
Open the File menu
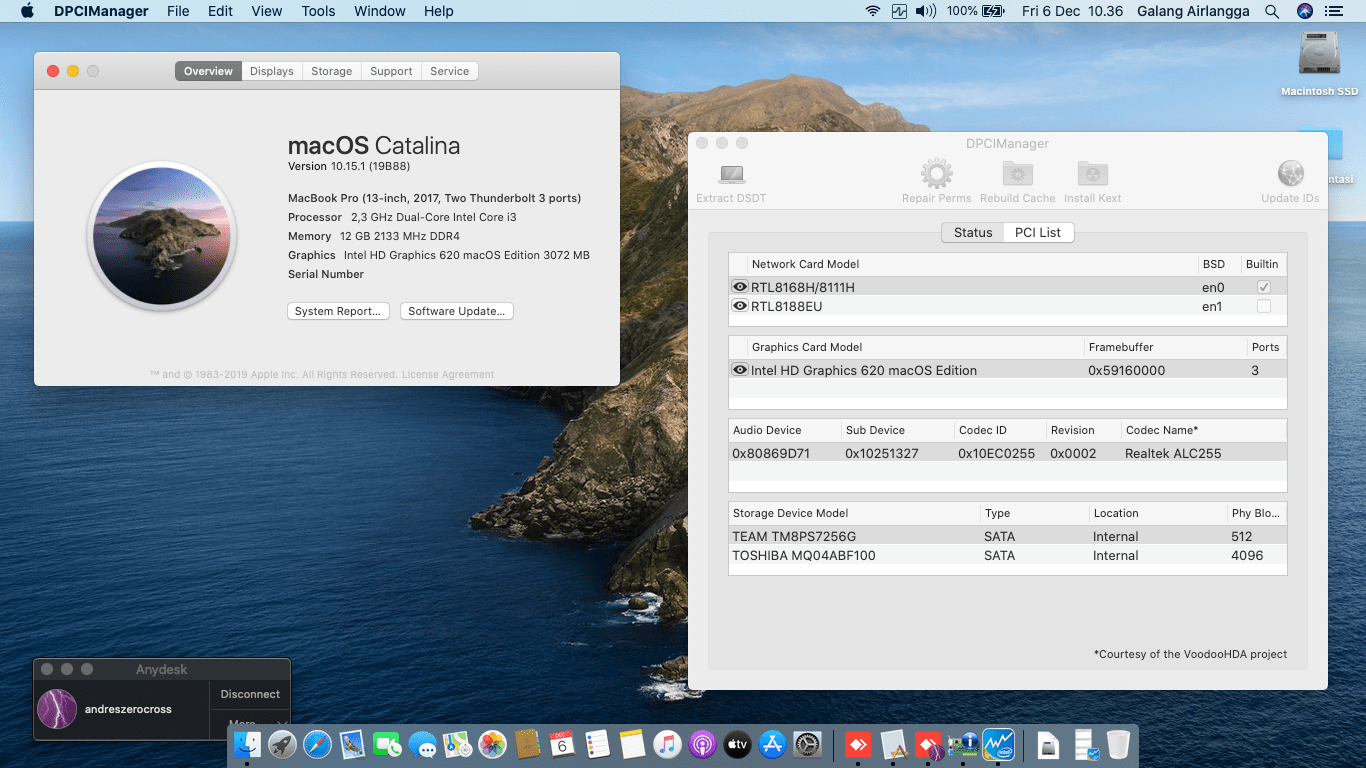point(178,11)
